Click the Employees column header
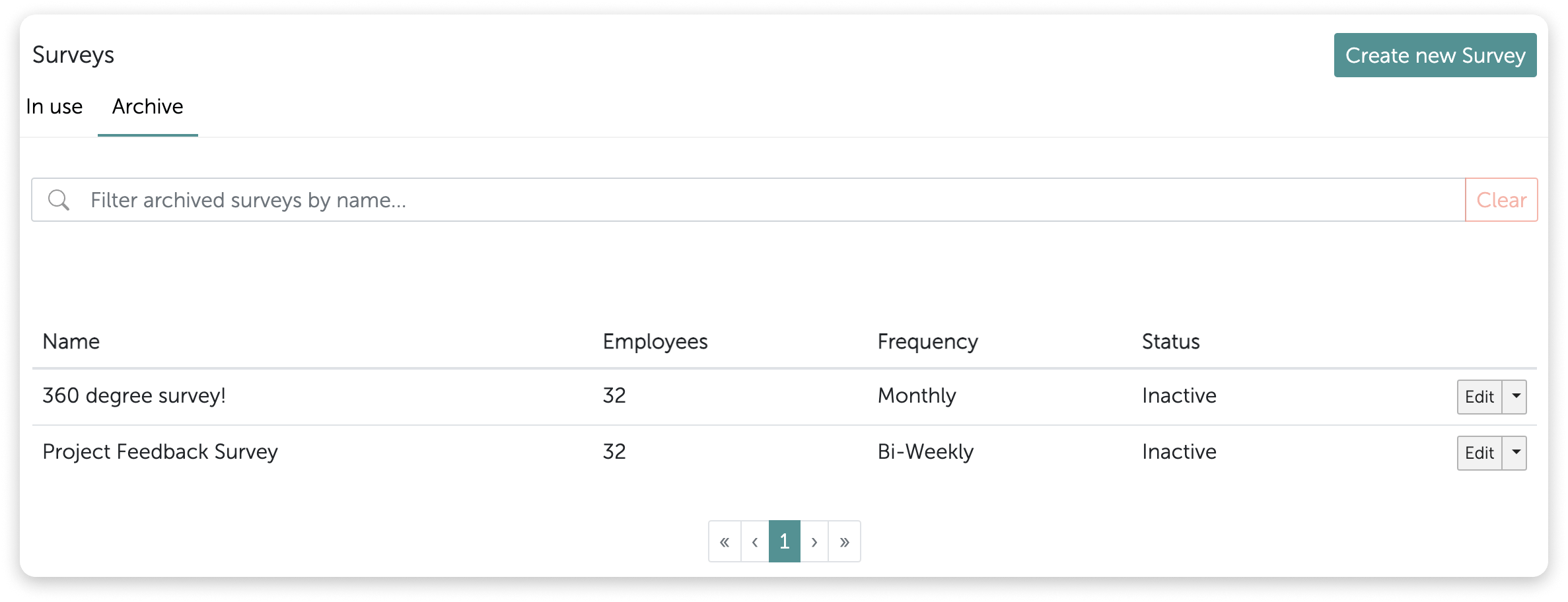 tap(655, 341)
